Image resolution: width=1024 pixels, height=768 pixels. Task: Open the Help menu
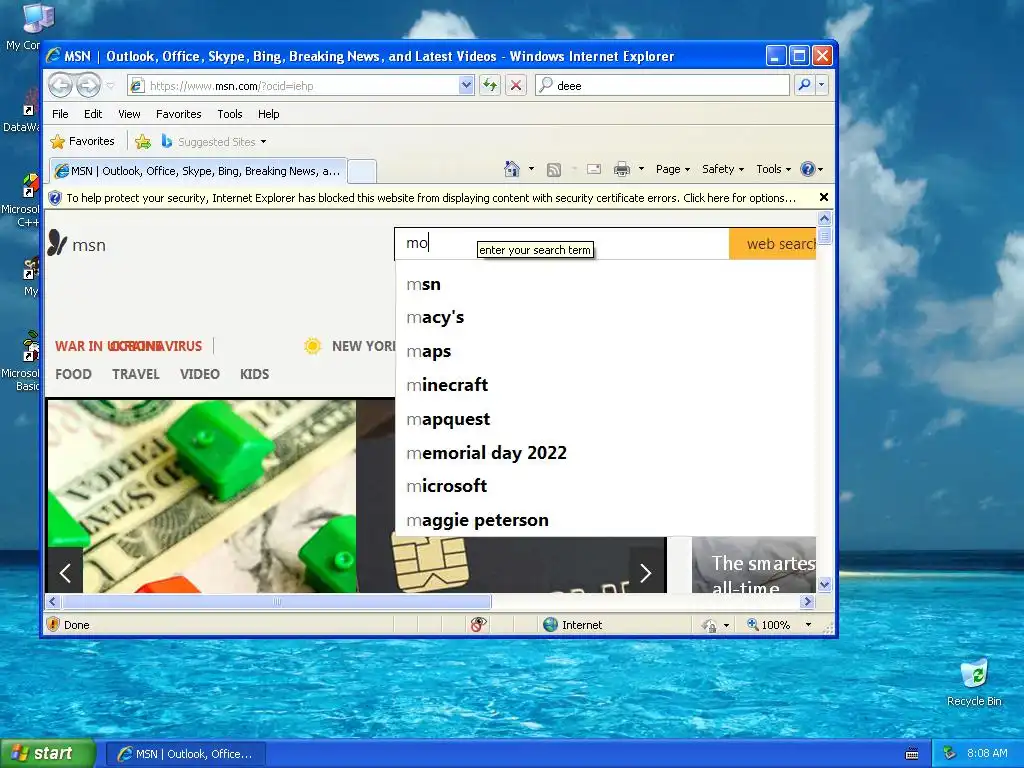pyautogui.click(x=268, y=114)
